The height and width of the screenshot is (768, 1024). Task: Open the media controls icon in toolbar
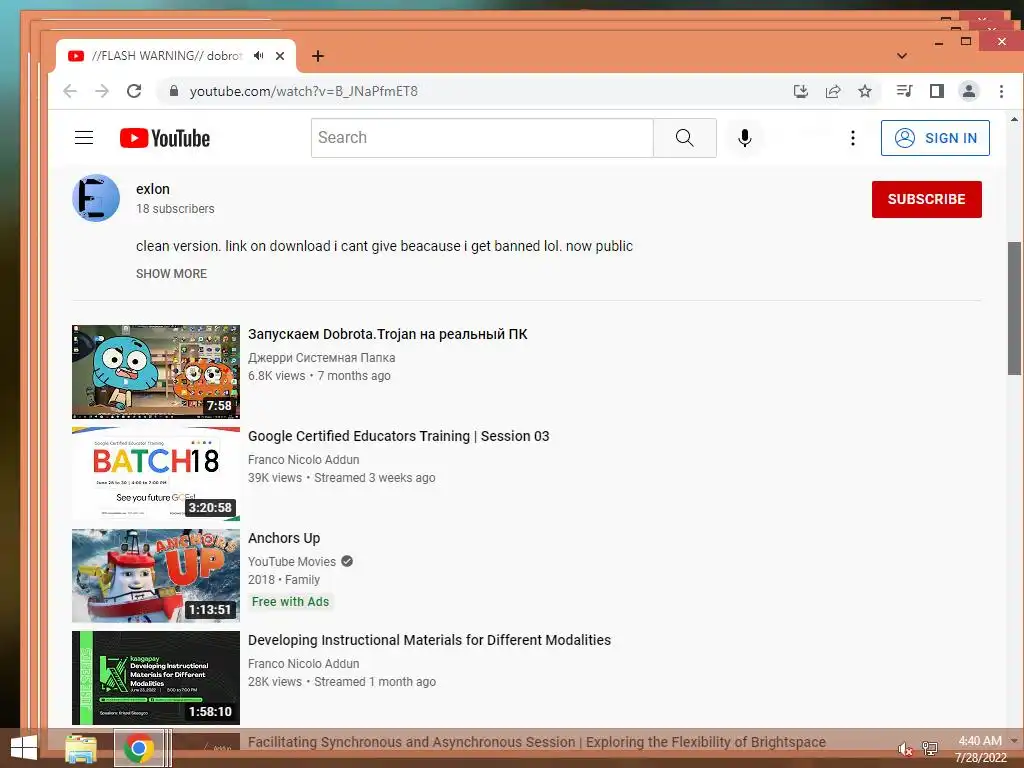click(904, 91)
